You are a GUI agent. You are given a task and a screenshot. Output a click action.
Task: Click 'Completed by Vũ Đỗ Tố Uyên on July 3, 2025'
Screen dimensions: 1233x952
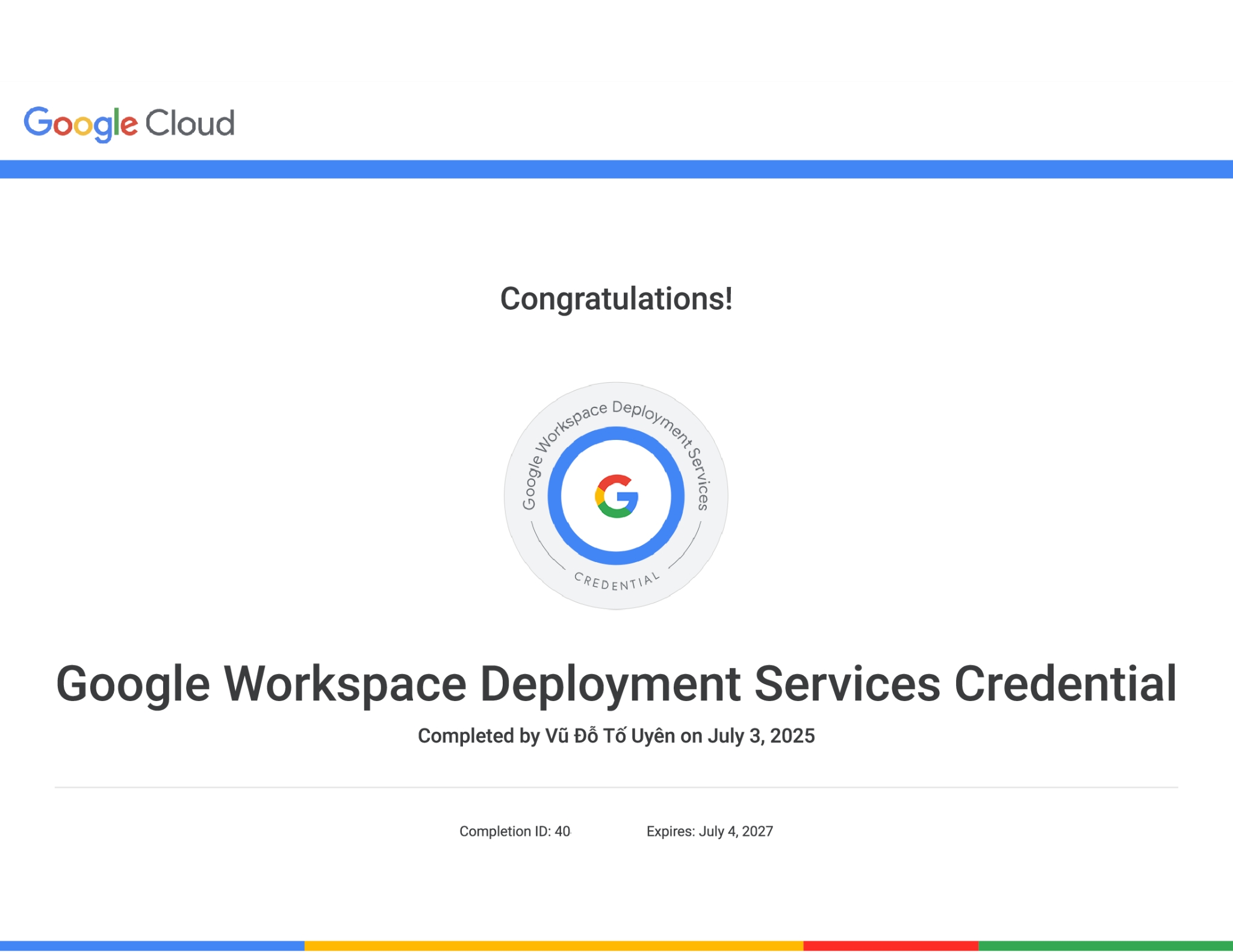[616, 736]
